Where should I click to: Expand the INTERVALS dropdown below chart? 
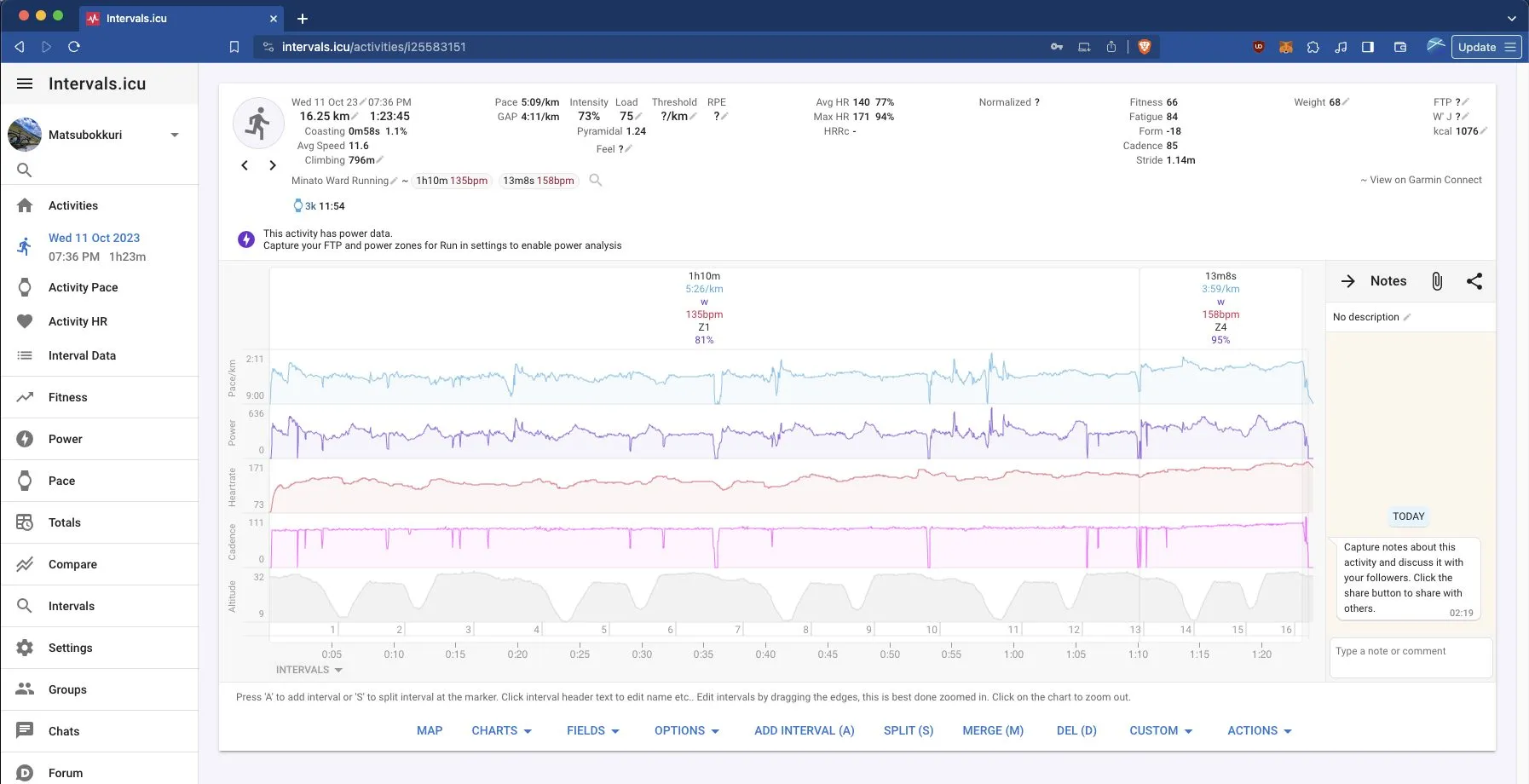[x=309, y=670]
